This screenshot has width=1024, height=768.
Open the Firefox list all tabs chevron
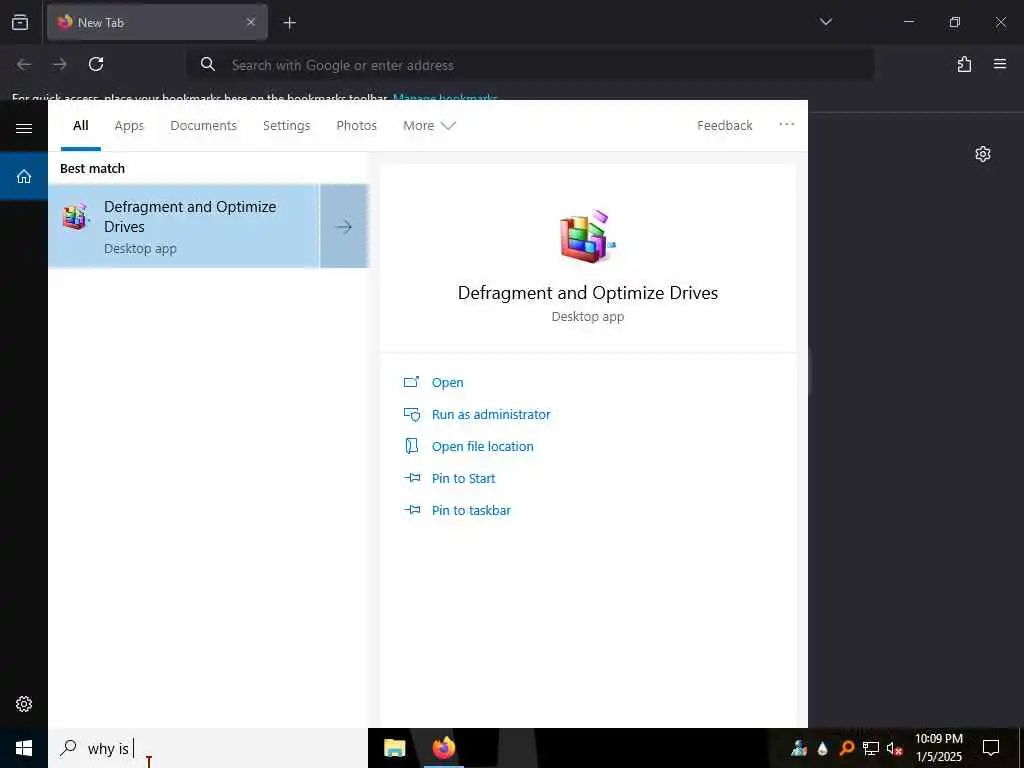pyautogui.click(x=825, y=22)
